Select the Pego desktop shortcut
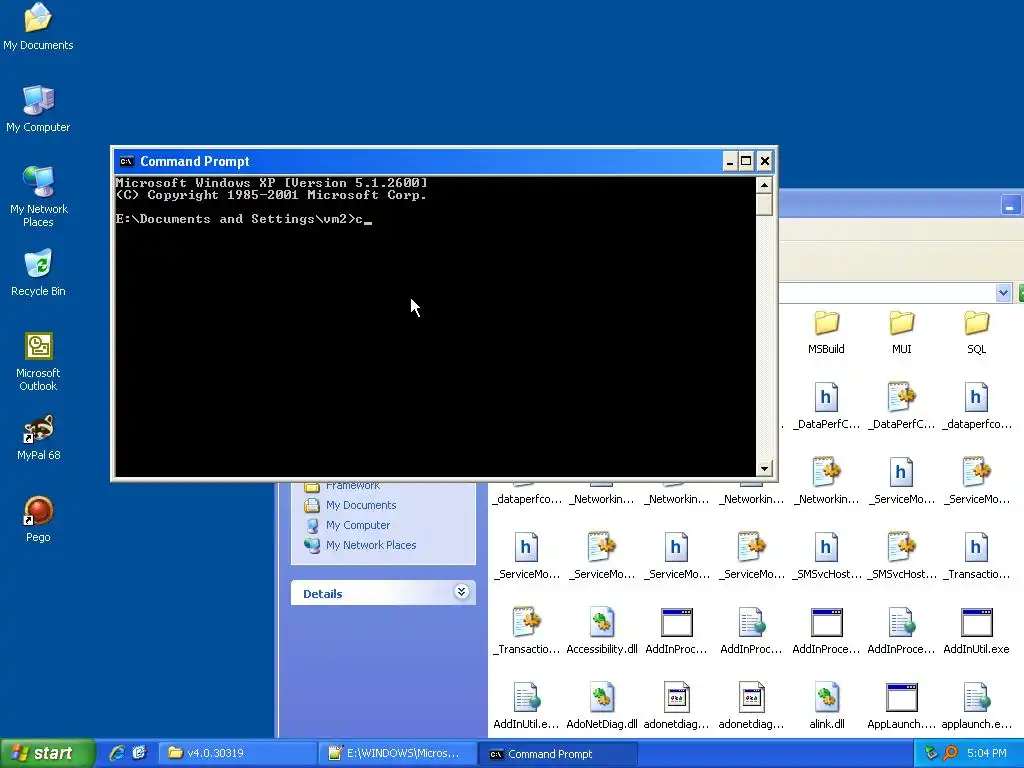Image resolution: width=1024 pixels, height=768 pixels. [38, 519]
